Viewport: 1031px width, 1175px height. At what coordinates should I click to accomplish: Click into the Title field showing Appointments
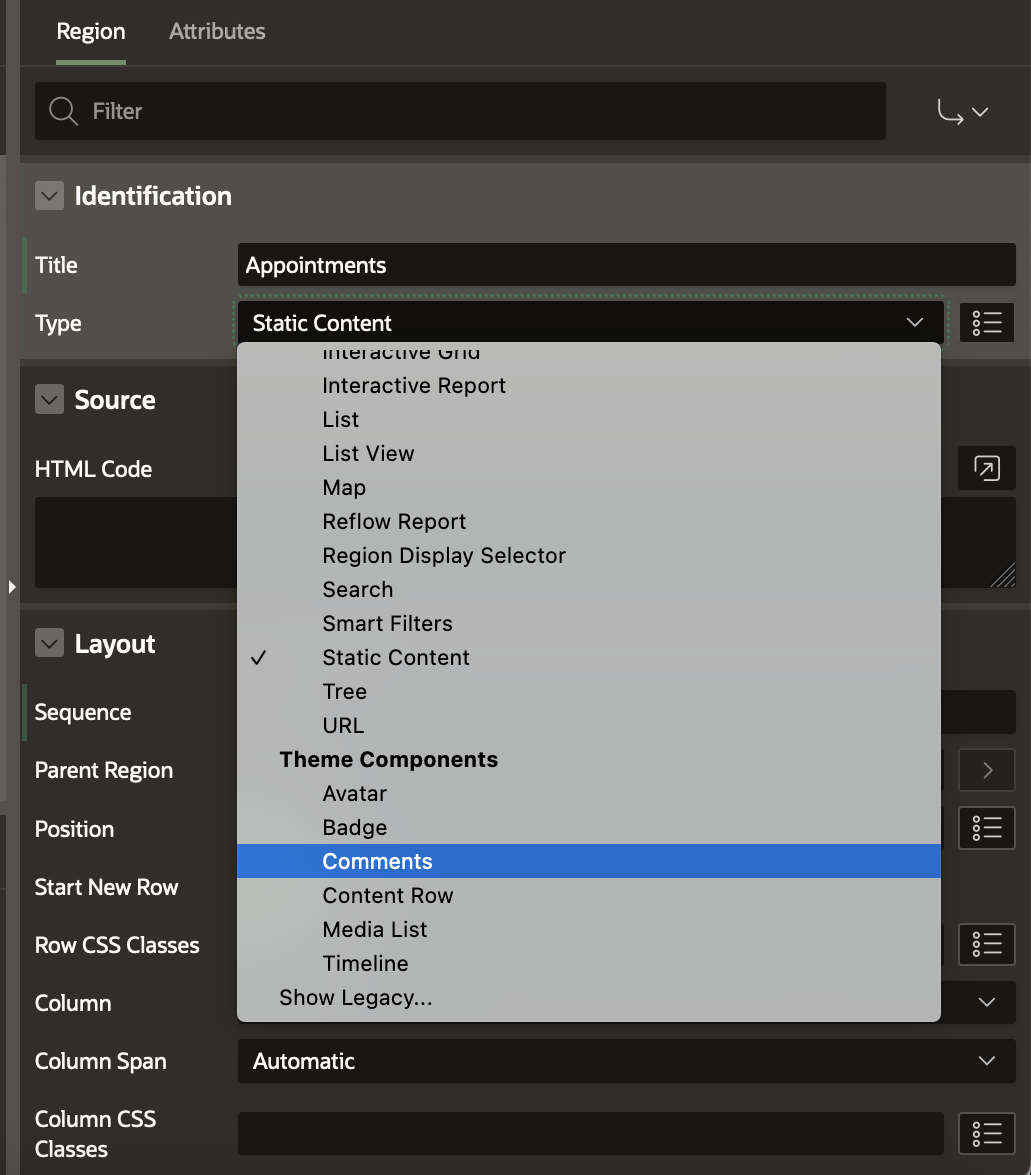pos(625,265)
